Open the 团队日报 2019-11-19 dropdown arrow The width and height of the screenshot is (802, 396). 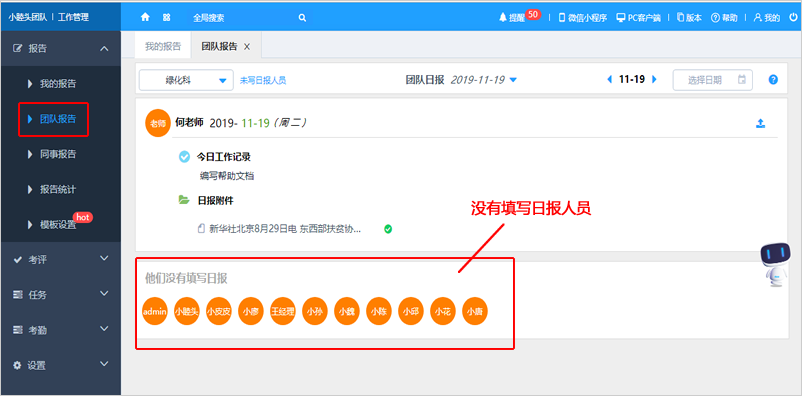pos(514,80)
